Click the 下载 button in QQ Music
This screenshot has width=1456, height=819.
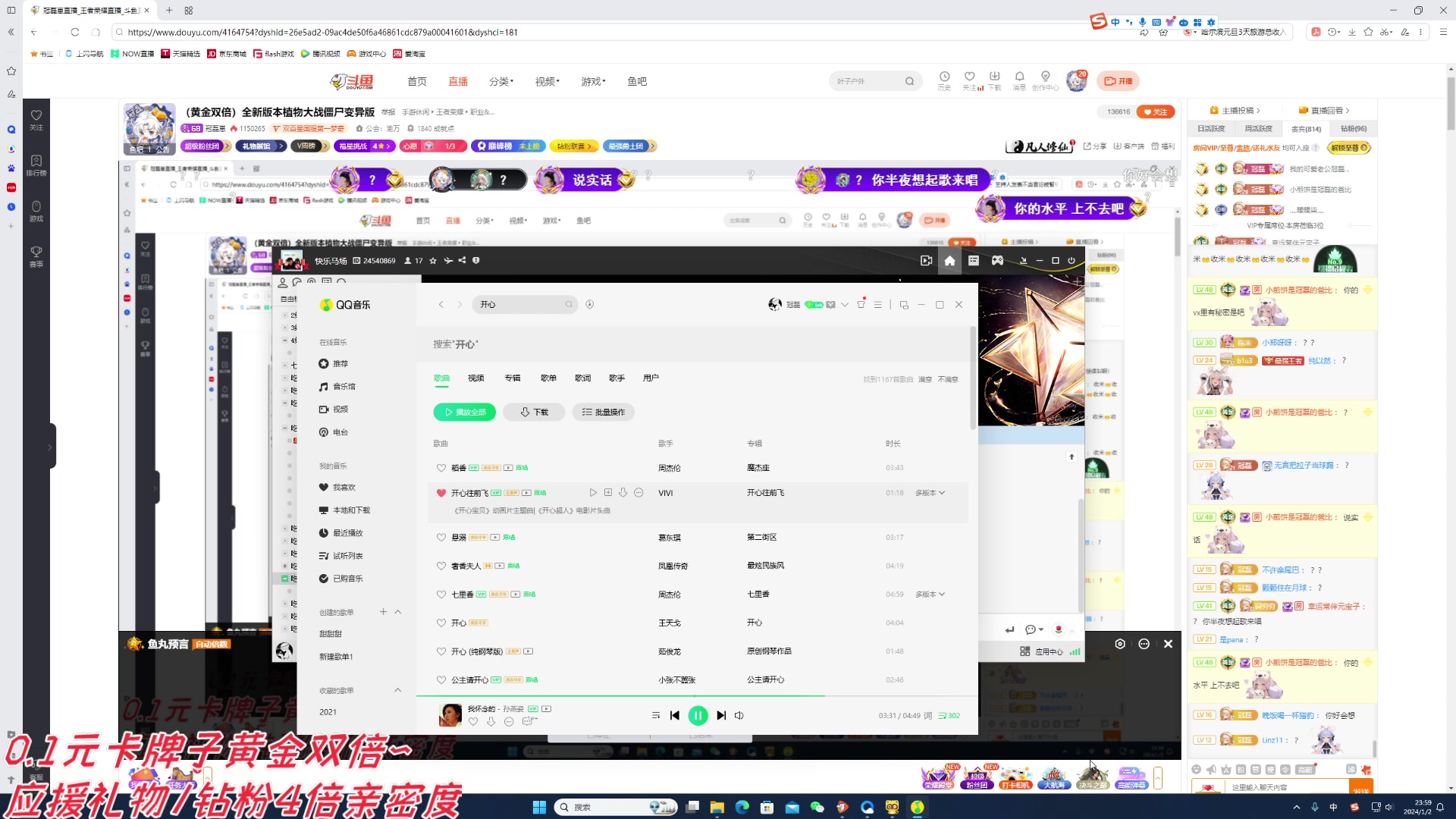535,412
